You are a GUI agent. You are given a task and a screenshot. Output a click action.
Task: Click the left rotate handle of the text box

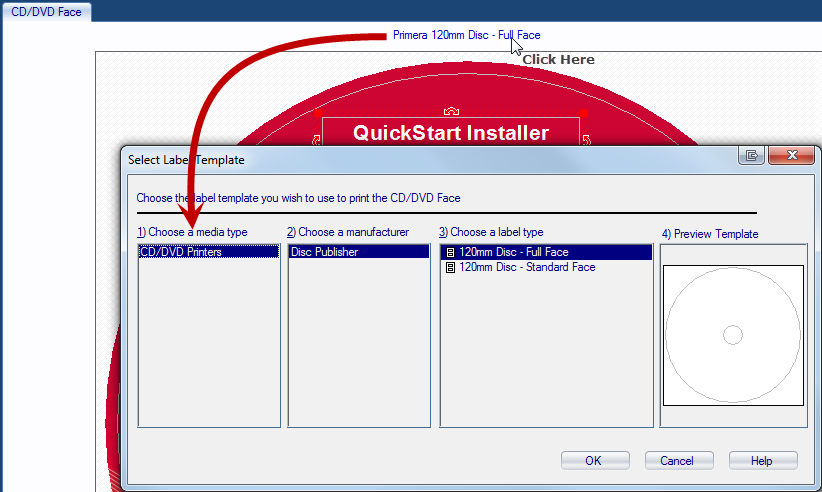(316, 139)
